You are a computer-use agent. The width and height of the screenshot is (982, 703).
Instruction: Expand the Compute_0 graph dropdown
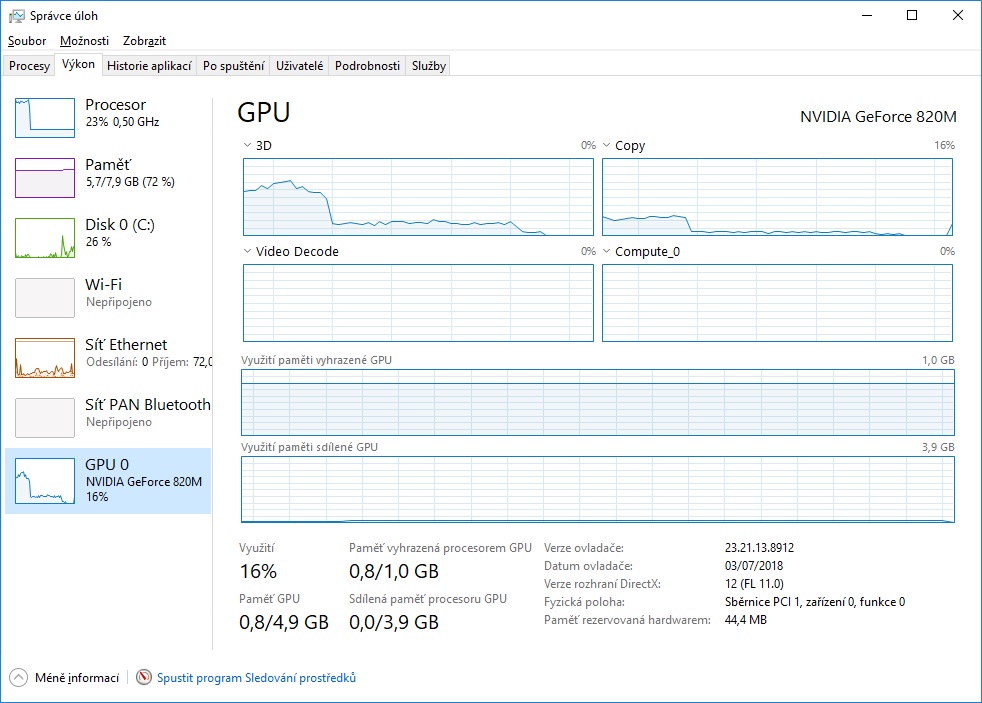coord(607,252)
